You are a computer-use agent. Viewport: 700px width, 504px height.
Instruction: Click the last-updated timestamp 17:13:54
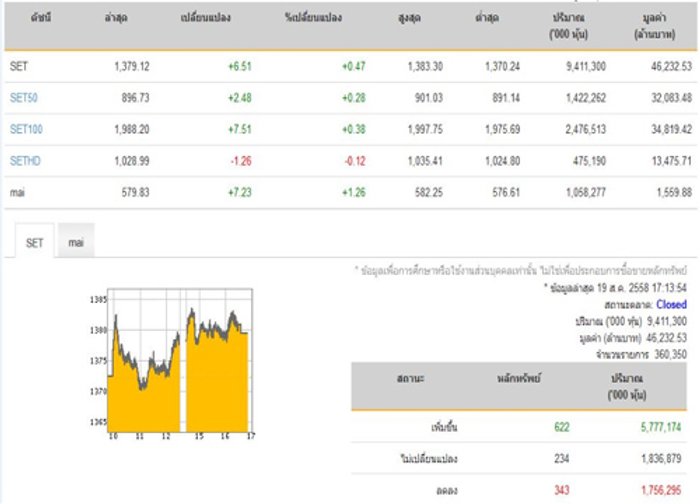click(670, 288)
